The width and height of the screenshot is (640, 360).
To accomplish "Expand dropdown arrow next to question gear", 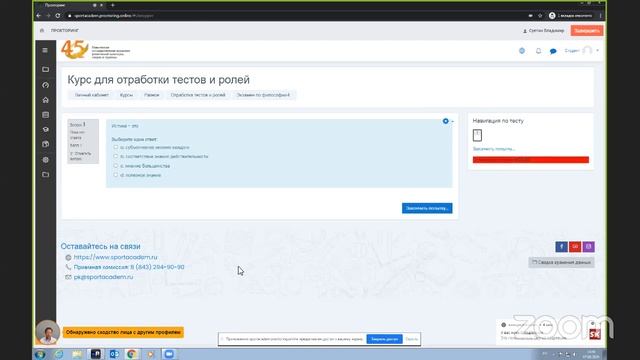I will 452,122.
